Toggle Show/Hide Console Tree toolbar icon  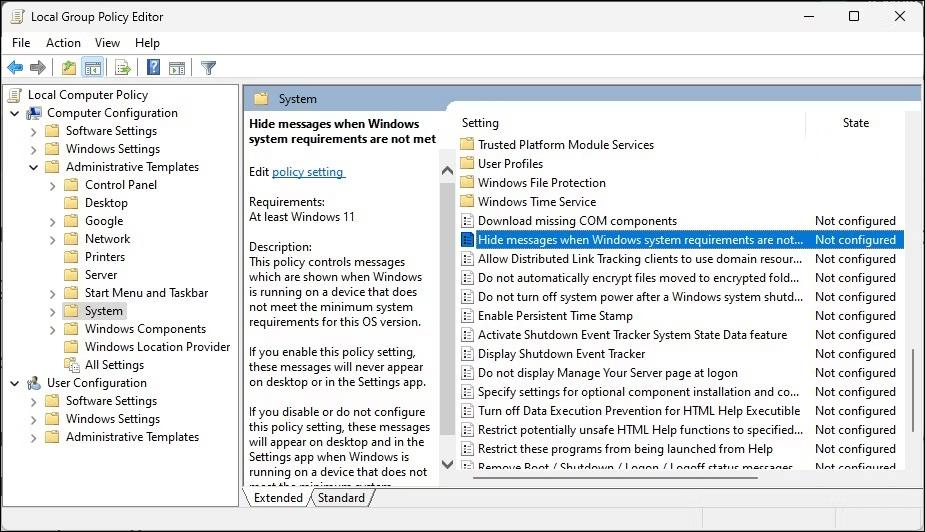coord(92,68)
